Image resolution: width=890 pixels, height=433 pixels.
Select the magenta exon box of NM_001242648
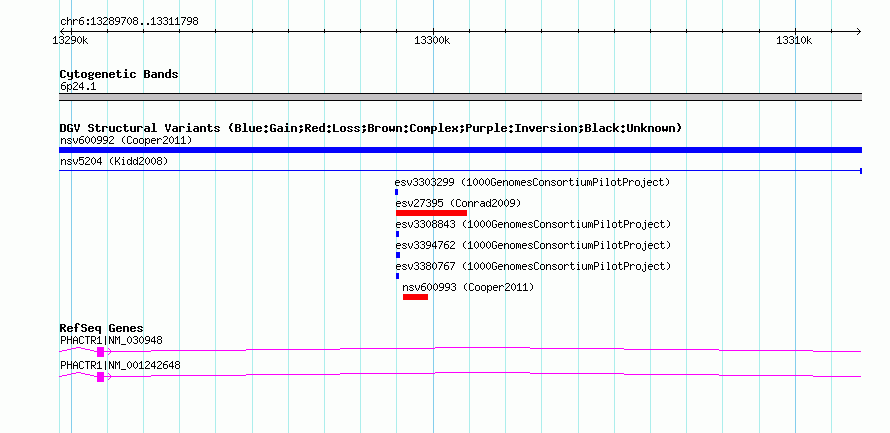(100, 377)
